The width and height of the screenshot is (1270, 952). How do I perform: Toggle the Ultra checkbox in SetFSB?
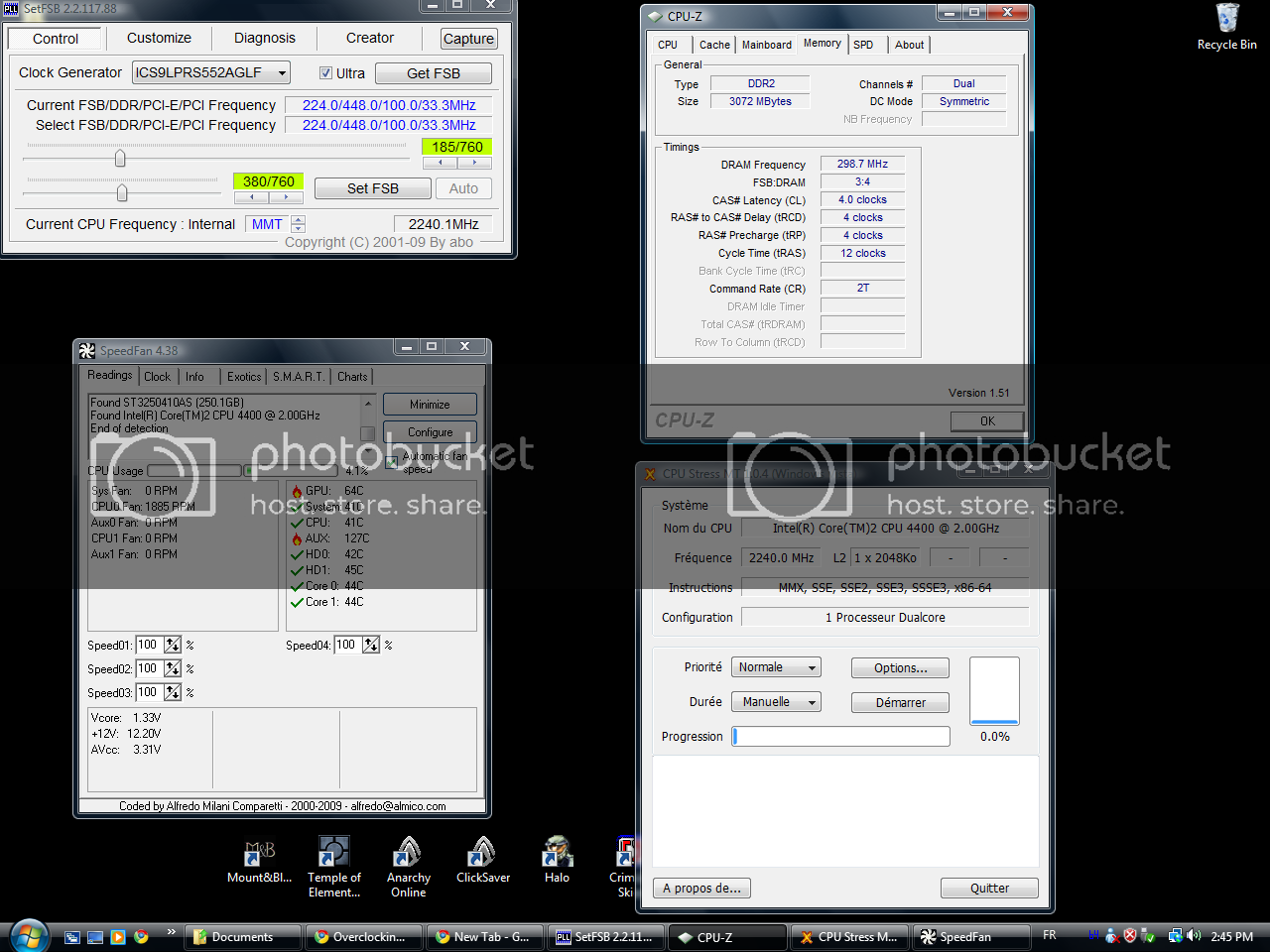pos(325,73)
